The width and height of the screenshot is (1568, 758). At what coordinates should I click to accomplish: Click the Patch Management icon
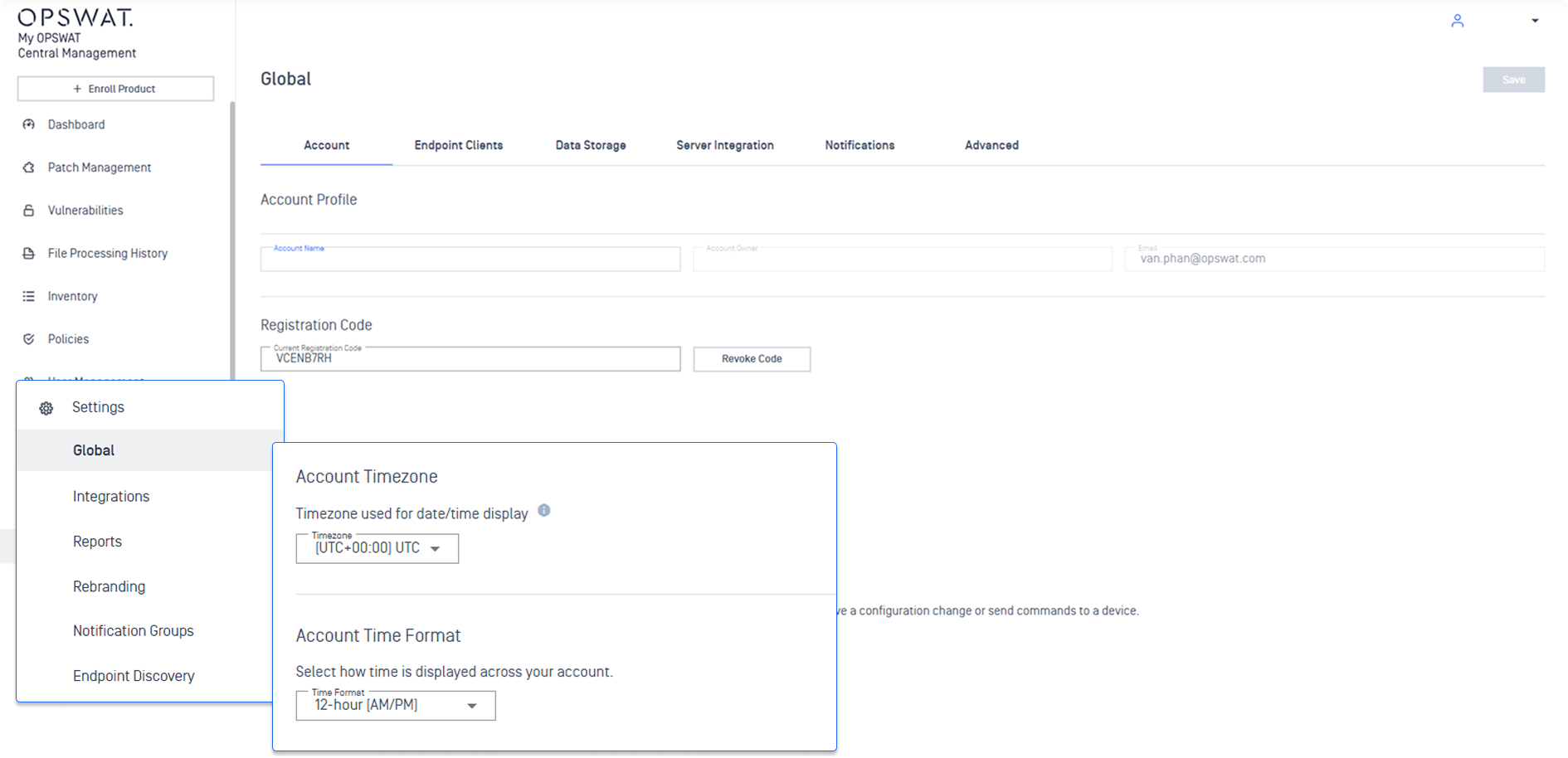[29, 168]
